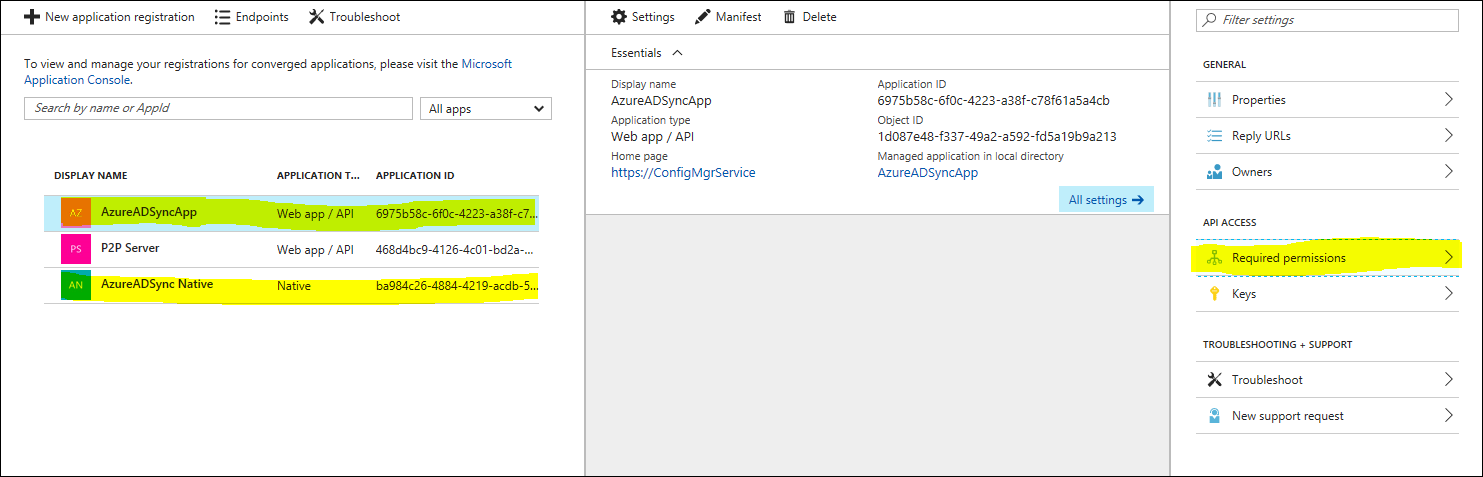Screen dimensions: 1483x477
Task: Focus the Filter settings search box
Action: [x=1327, y=20]
